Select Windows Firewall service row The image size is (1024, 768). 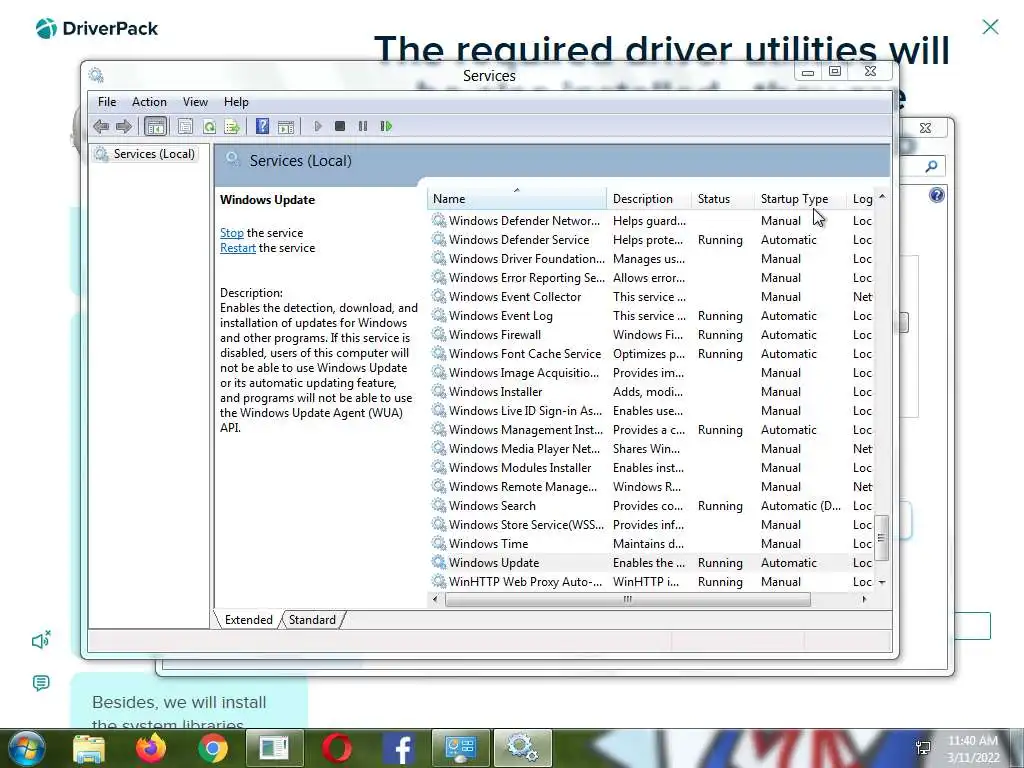650,335
